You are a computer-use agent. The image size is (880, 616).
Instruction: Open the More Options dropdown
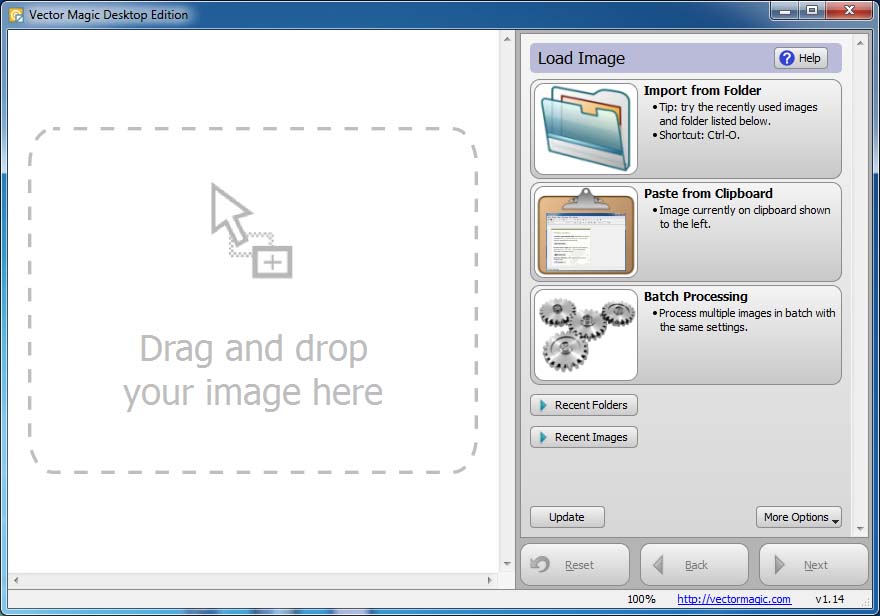[x=798, y=517]
